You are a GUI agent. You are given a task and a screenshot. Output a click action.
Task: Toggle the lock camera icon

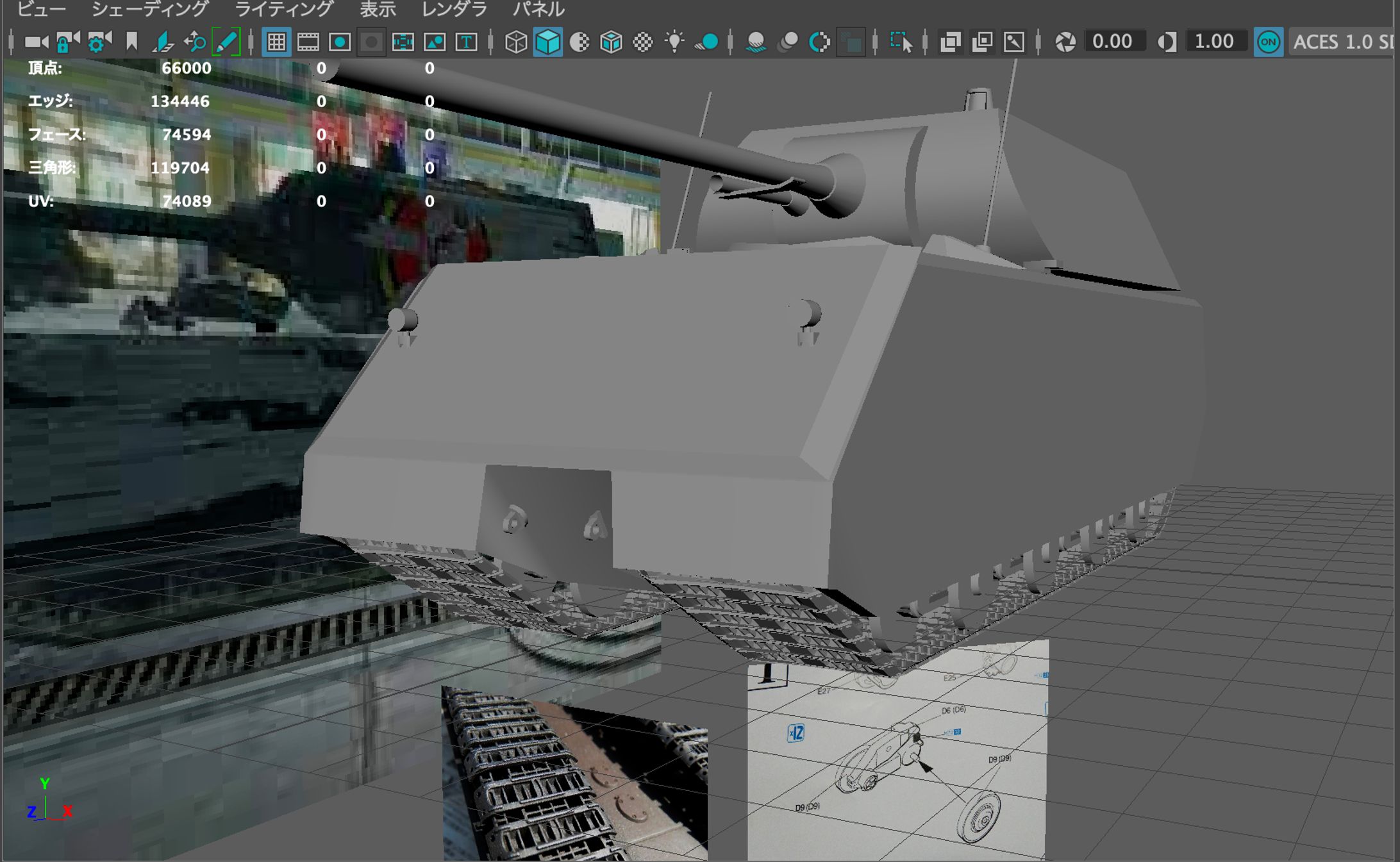pos(67,42)
